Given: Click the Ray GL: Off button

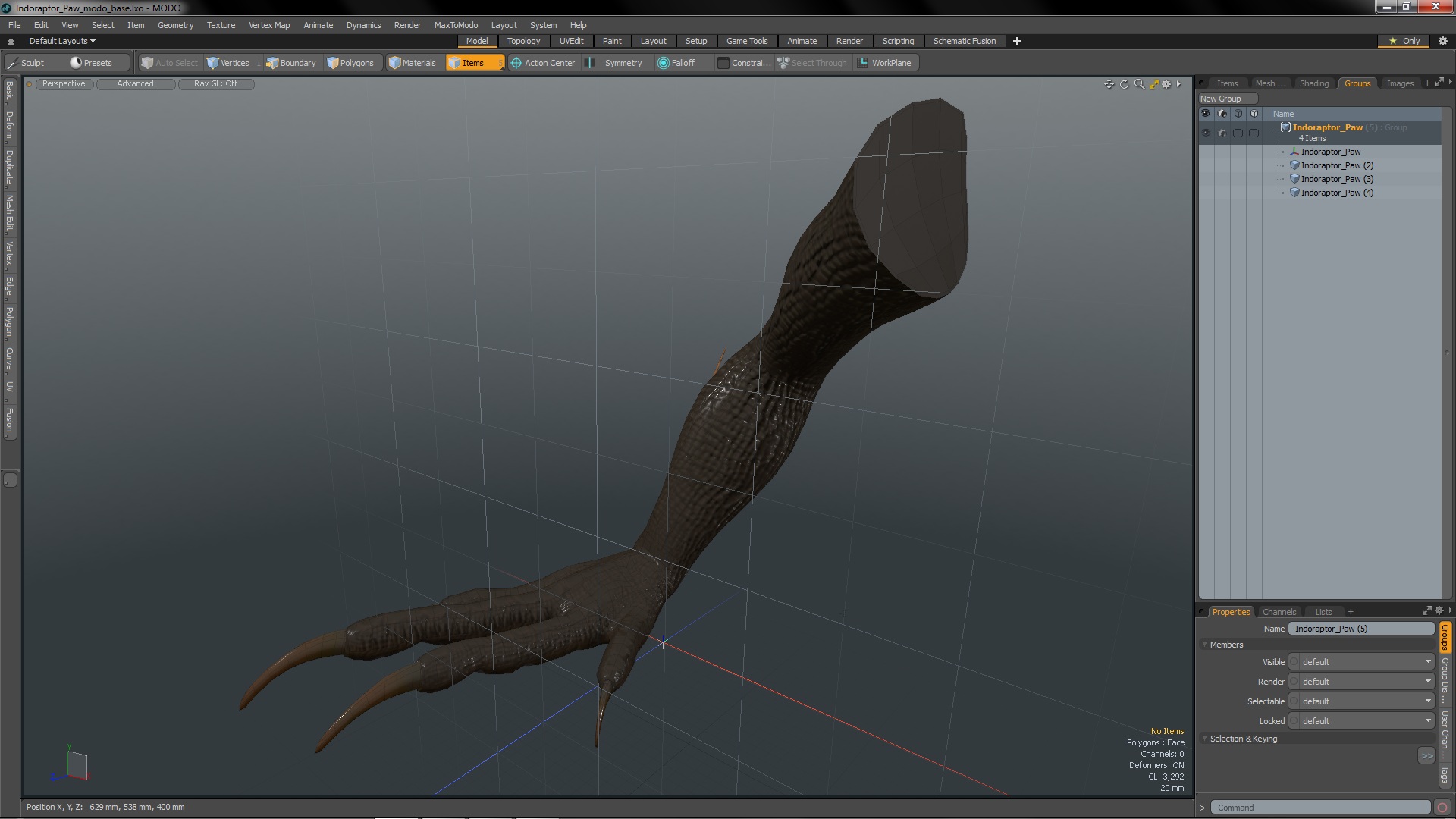Looking at the screenshot, I should 215,84.
